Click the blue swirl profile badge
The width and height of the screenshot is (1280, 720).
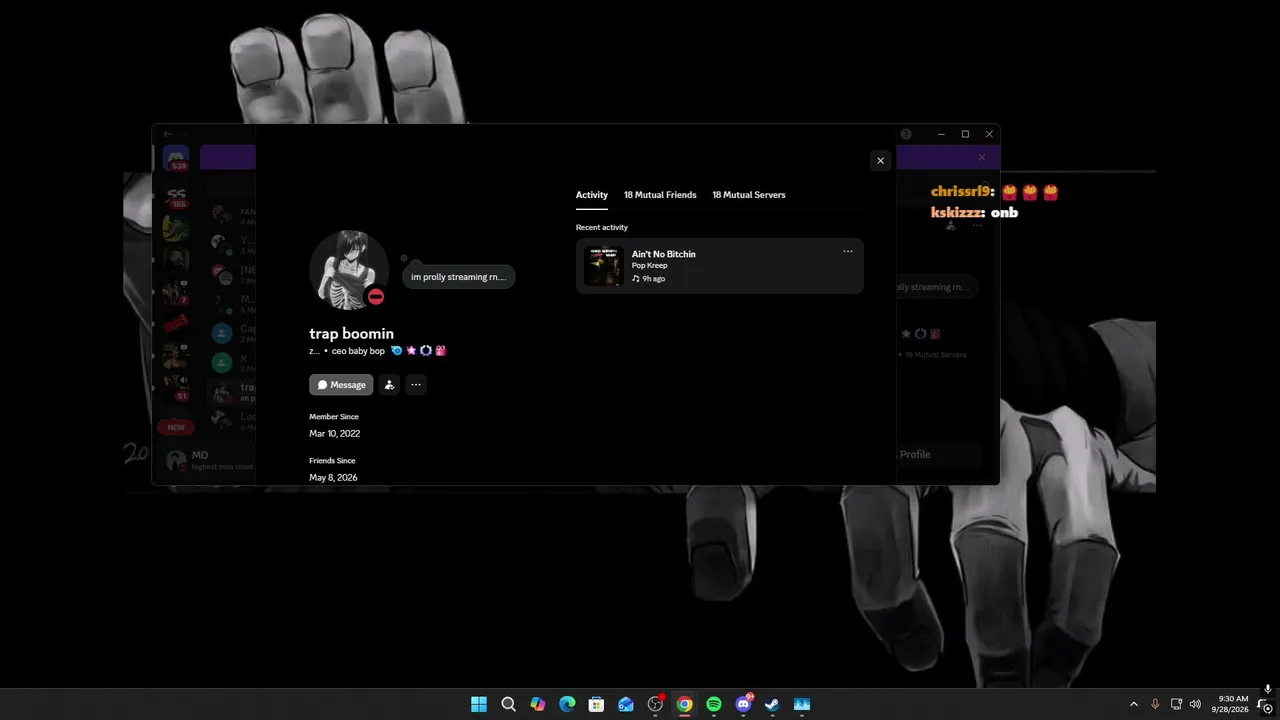(397, 351)
